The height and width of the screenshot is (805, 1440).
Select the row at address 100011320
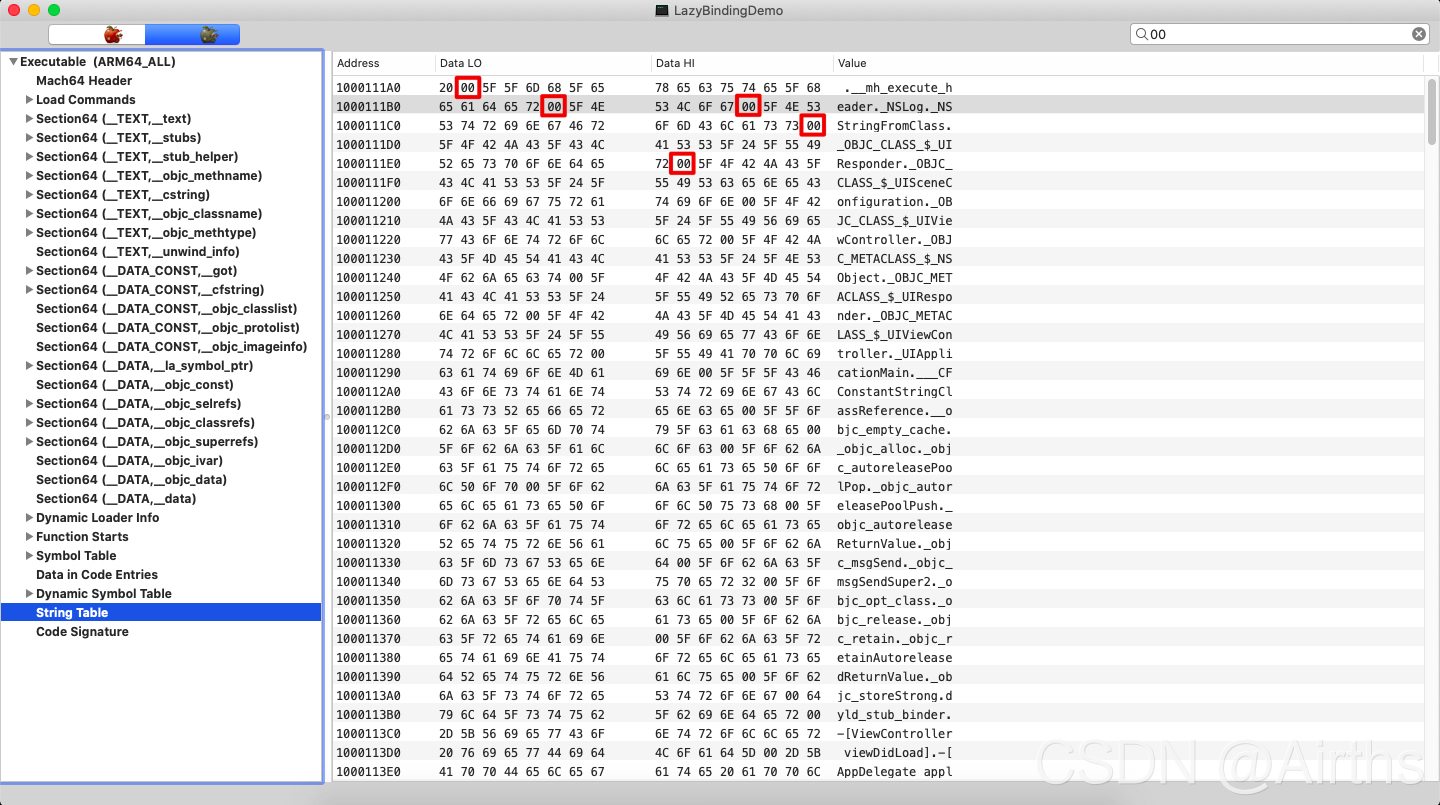878,544
